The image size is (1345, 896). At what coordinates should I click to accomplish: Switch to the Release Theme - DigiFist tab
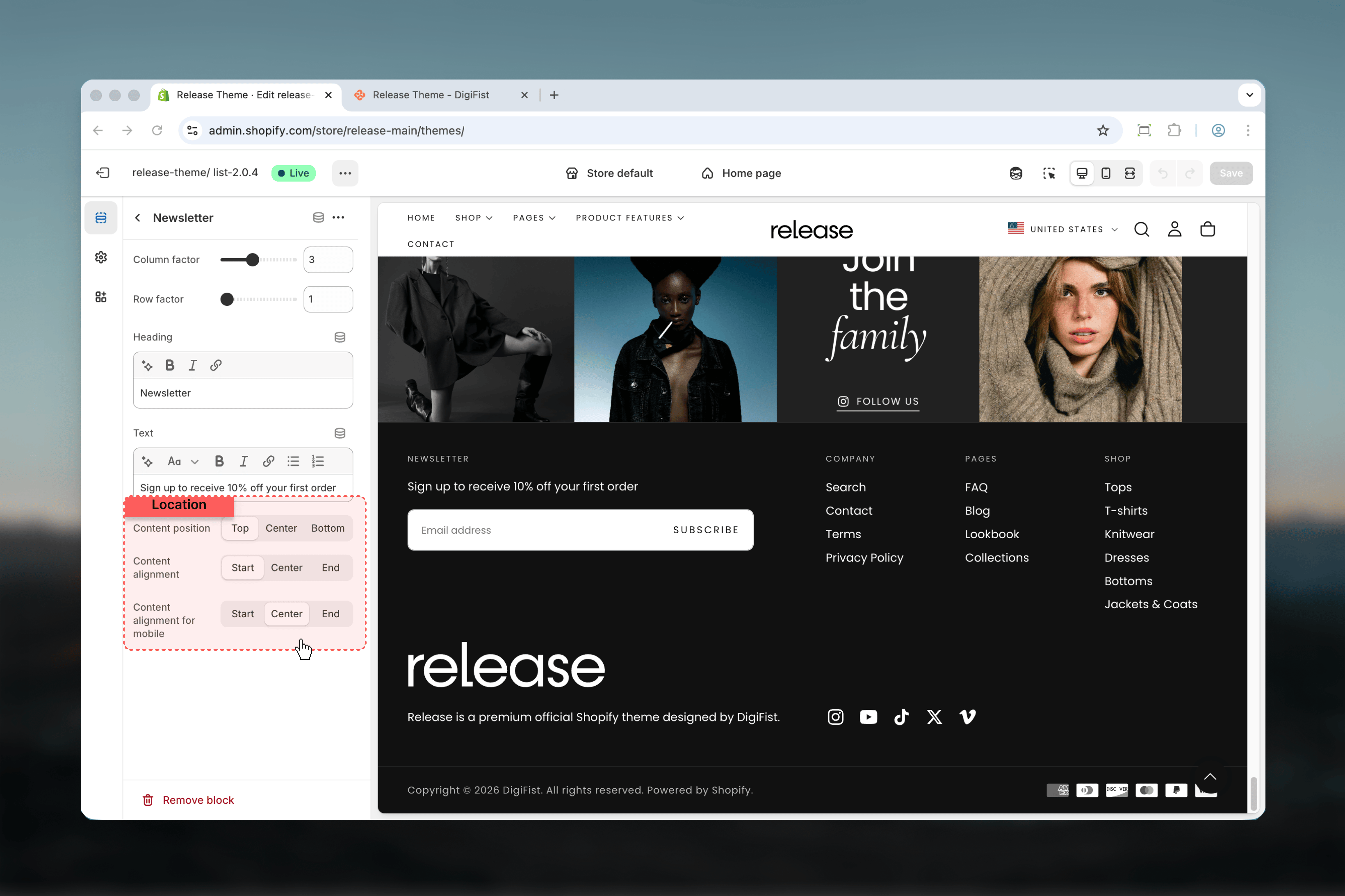[x=440, y=95]
